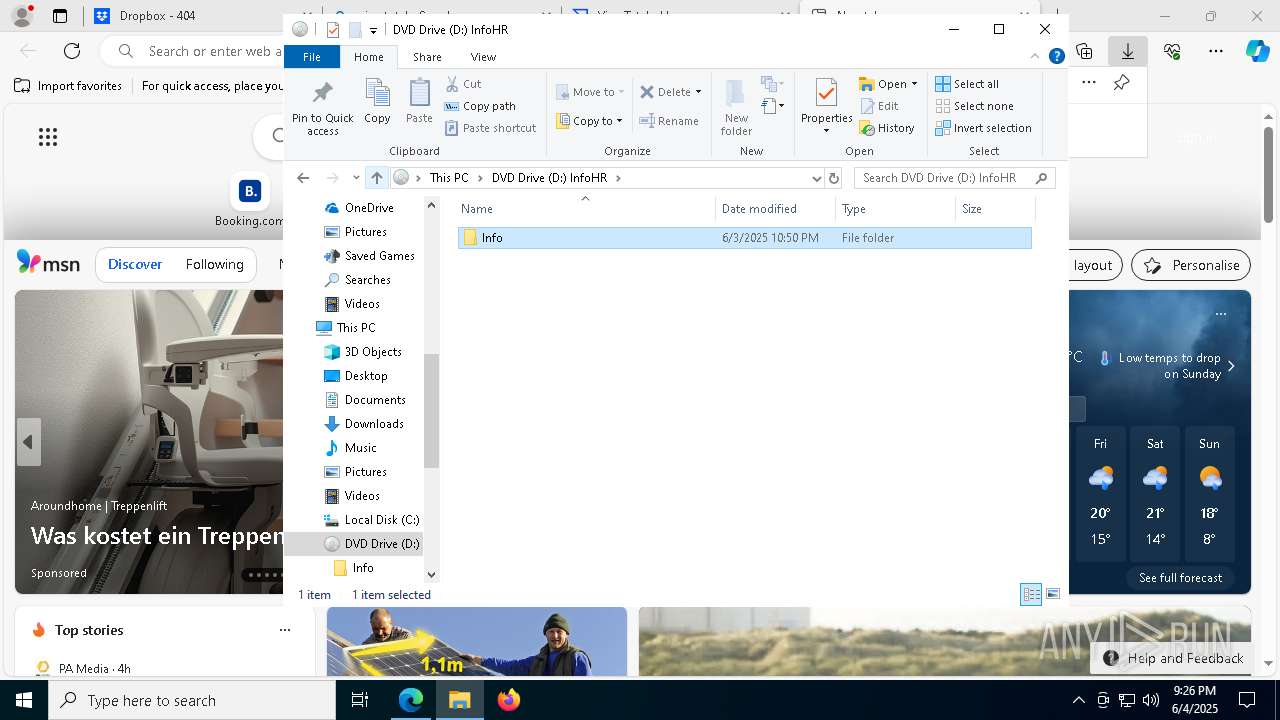Image resolution: width=1280 pixels, height=720 pixels.
Task: Select Saved Games in navigation pane
Action: click(x=378, y=256)
